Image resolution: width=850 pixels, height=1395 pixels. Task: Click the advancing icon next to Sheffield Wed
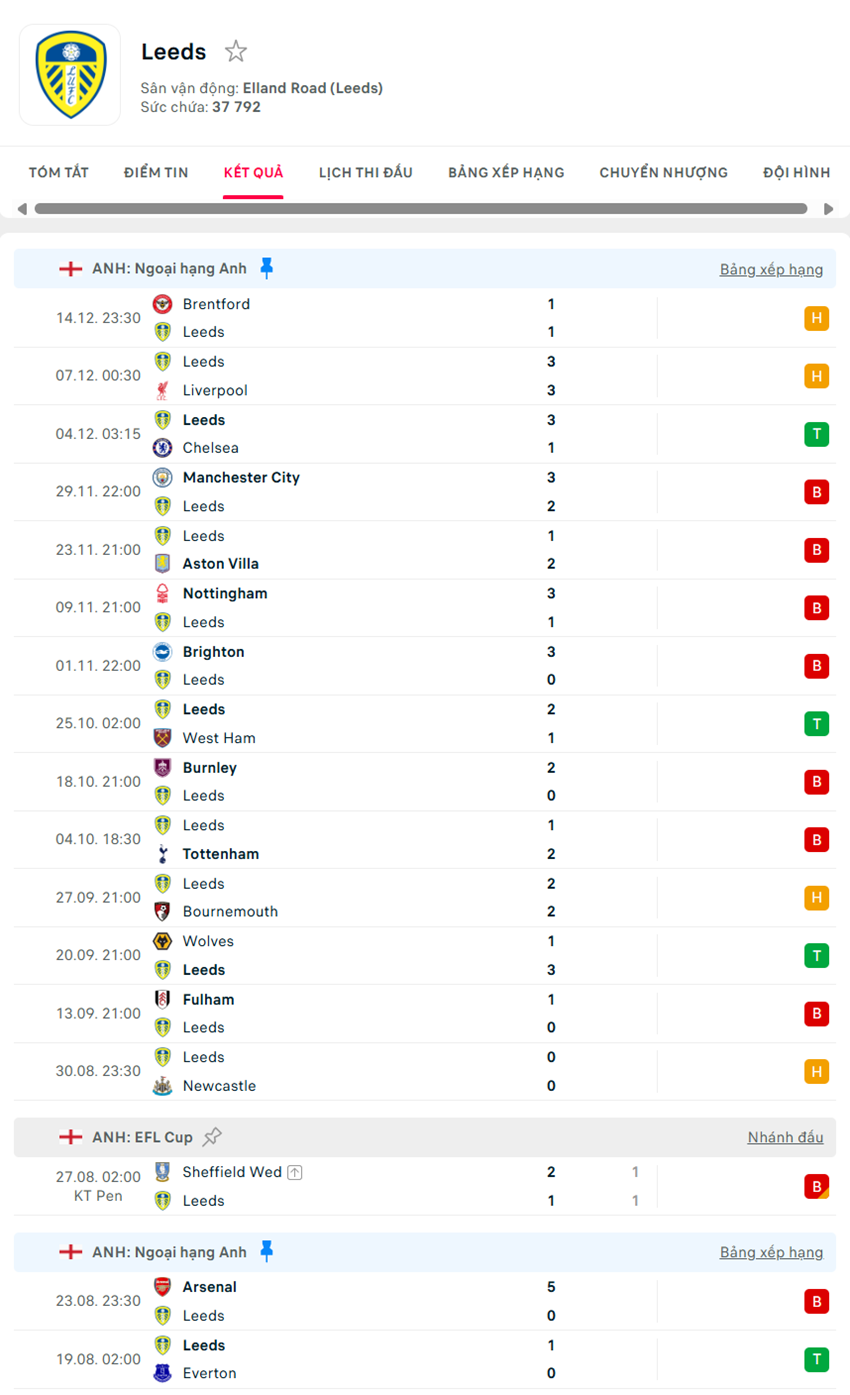pos(294,1172)
